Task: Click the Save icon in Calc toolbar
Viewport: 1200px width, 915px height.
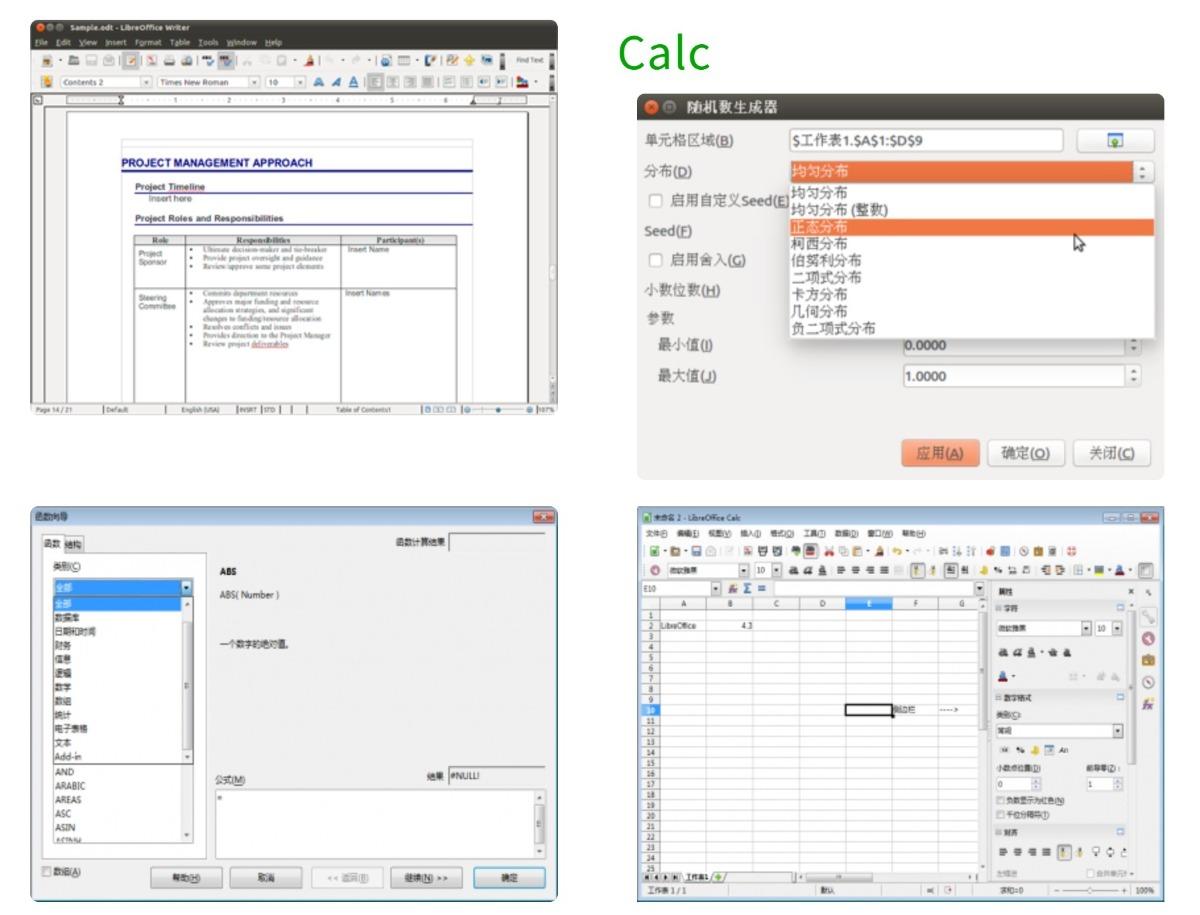Action: pyautogui.click(x=696, y=551)
